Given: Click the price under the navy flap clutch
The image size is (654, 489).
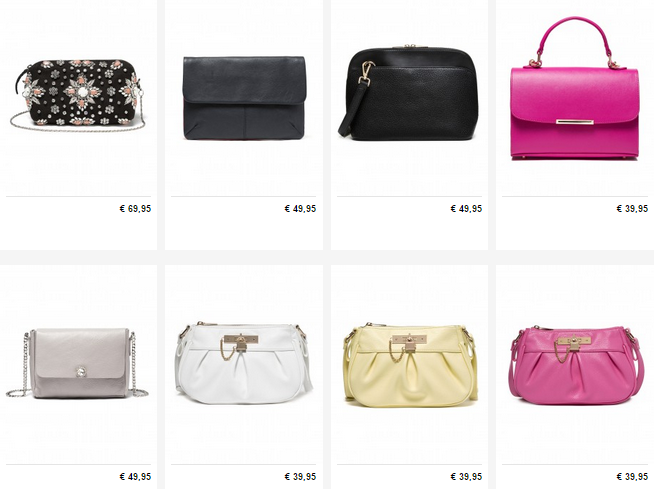Looking at the screenshot, I should point(300,209).
